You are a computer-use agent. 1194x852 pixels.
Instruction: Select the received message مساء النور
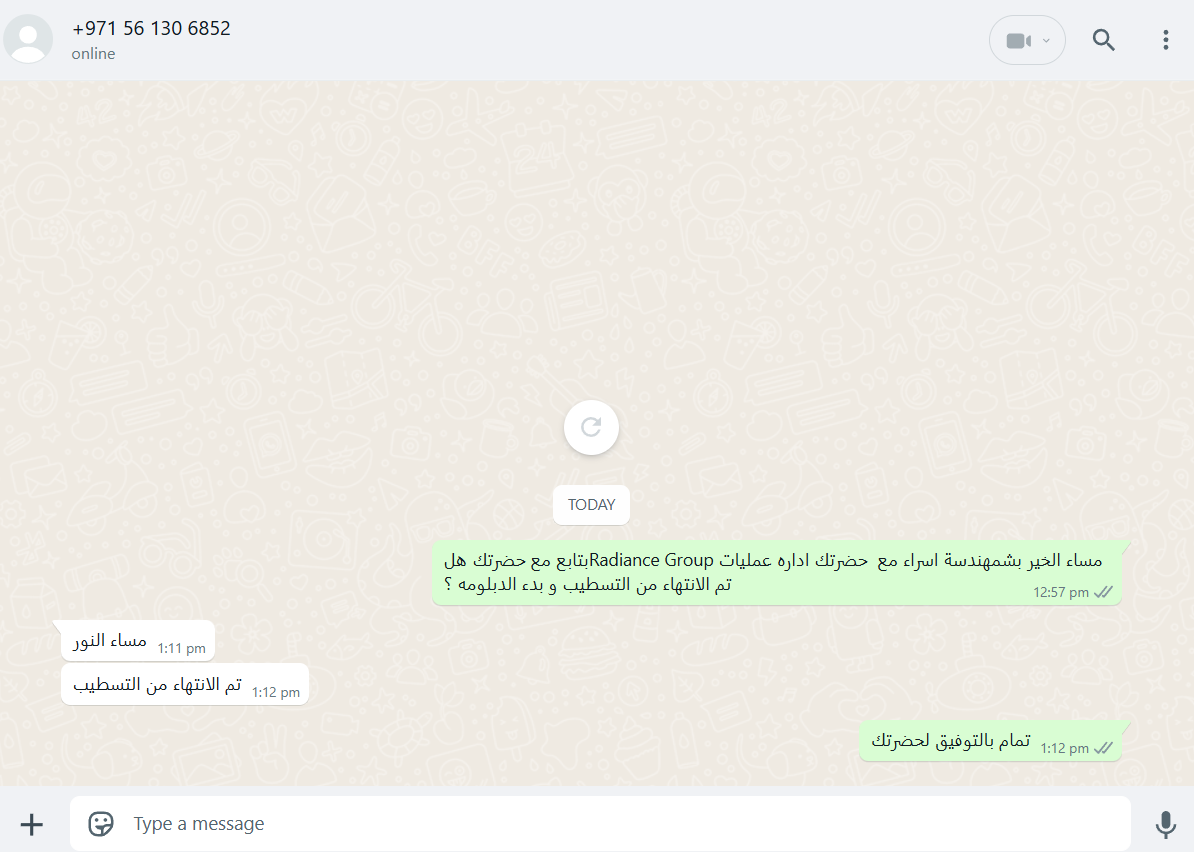pyautogui.click(x=138, y=641)
